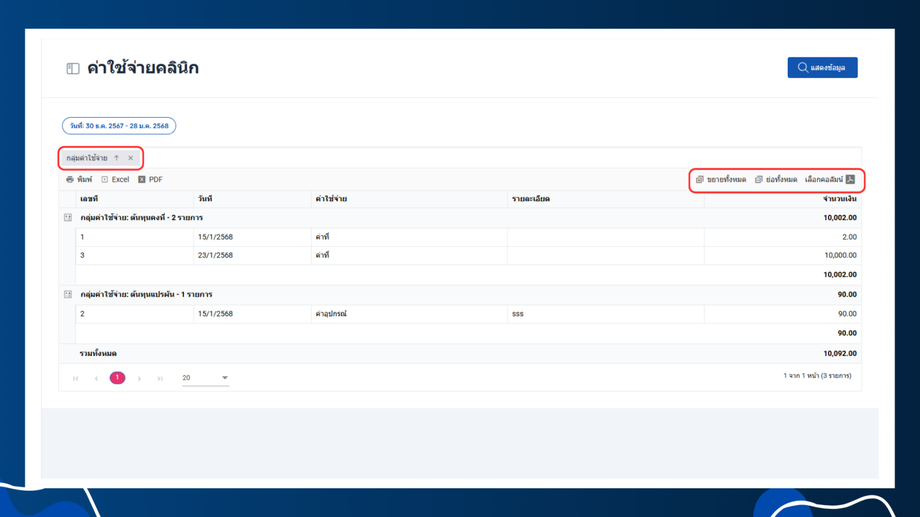Select date cell 23/1/2568
Screen dimensions: 920x517
pyautogui.click(x=252, y=255)
